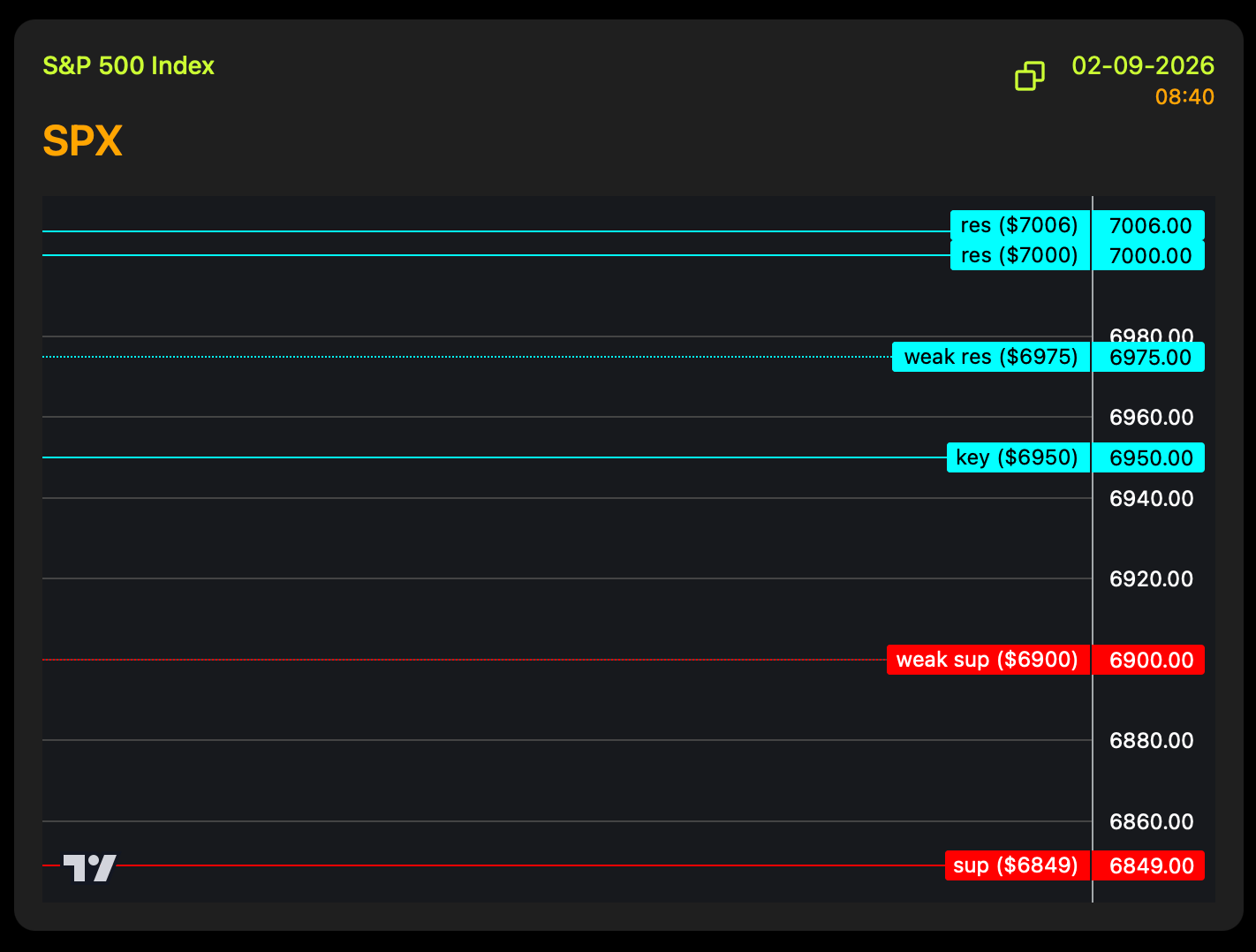
Task: Click the 7006.00 cyan price tag
Action: (x=1149, y=225)
